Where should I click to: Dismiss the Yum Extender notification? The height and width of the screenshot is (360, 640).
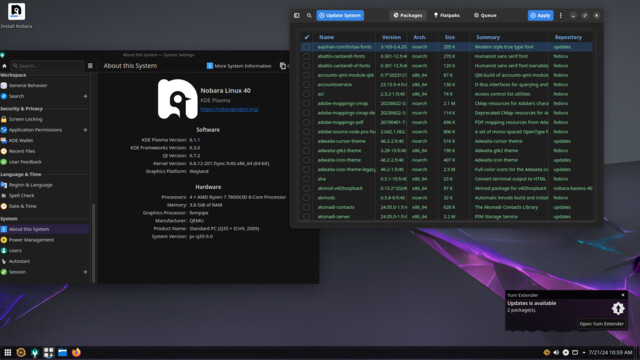point(623,295)
